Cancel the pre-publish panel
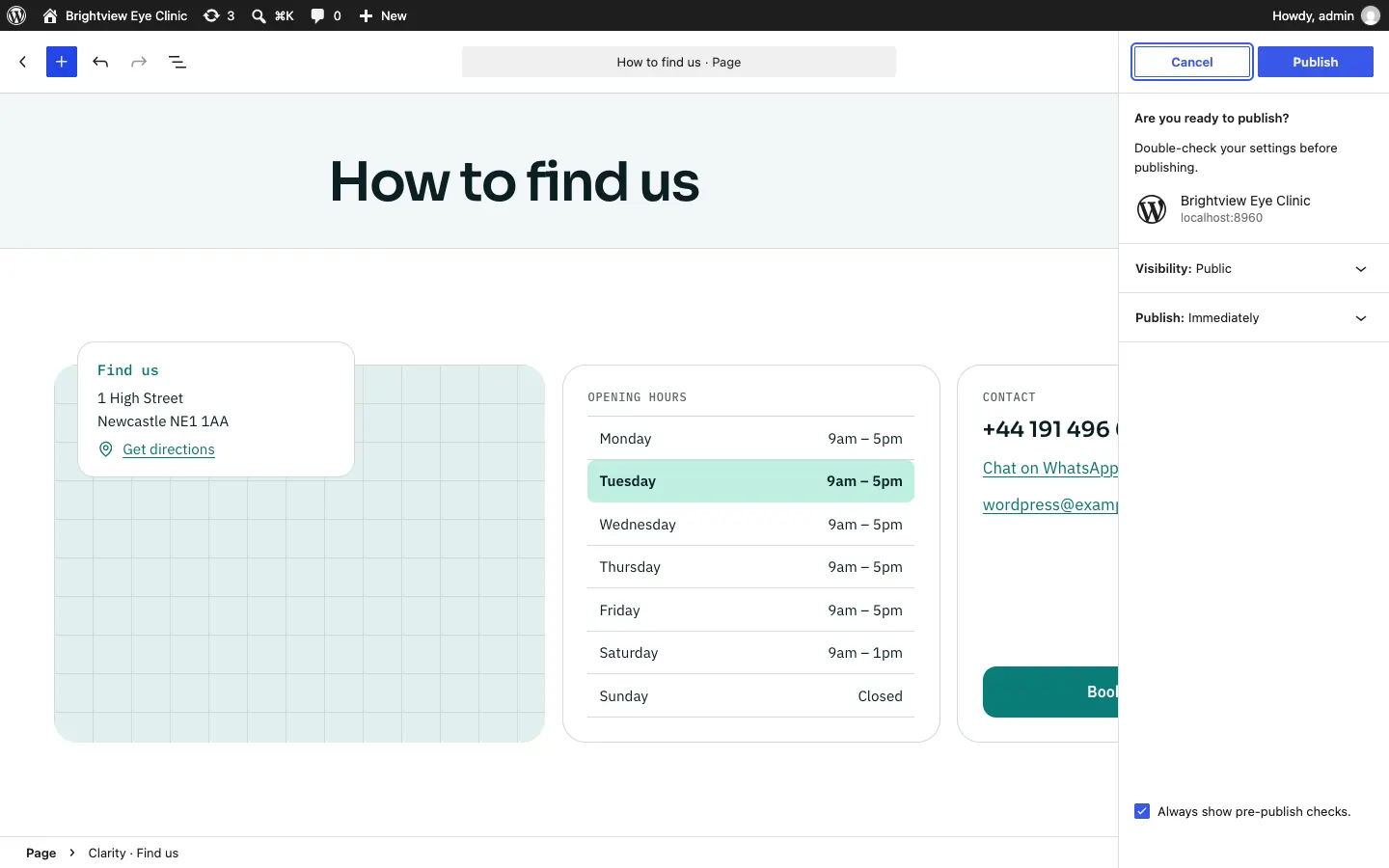 pos(1192,62)
